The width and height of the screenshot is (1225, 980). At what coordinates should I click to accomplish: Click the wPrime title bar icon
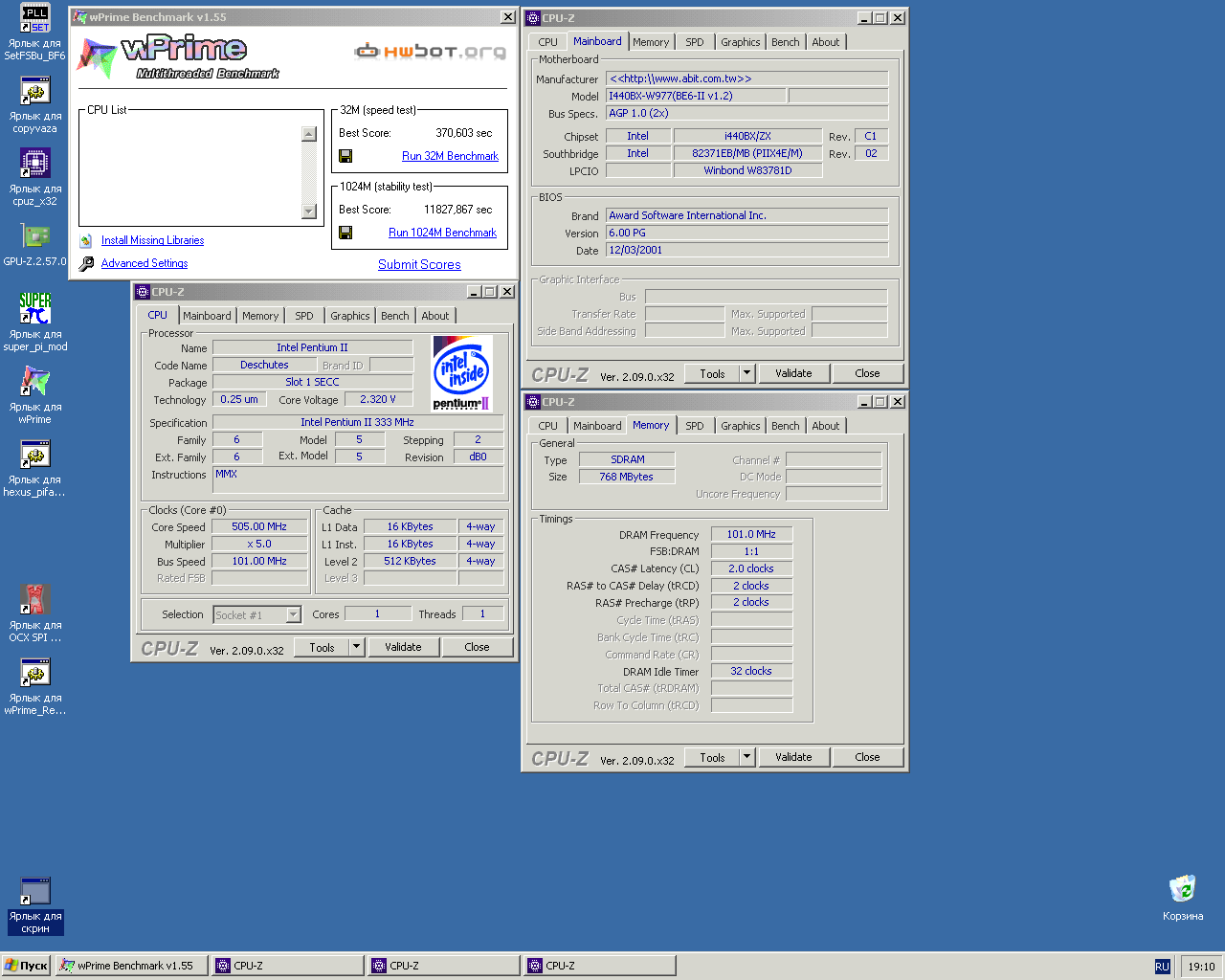pyautogui.click(x=80, y=17)
